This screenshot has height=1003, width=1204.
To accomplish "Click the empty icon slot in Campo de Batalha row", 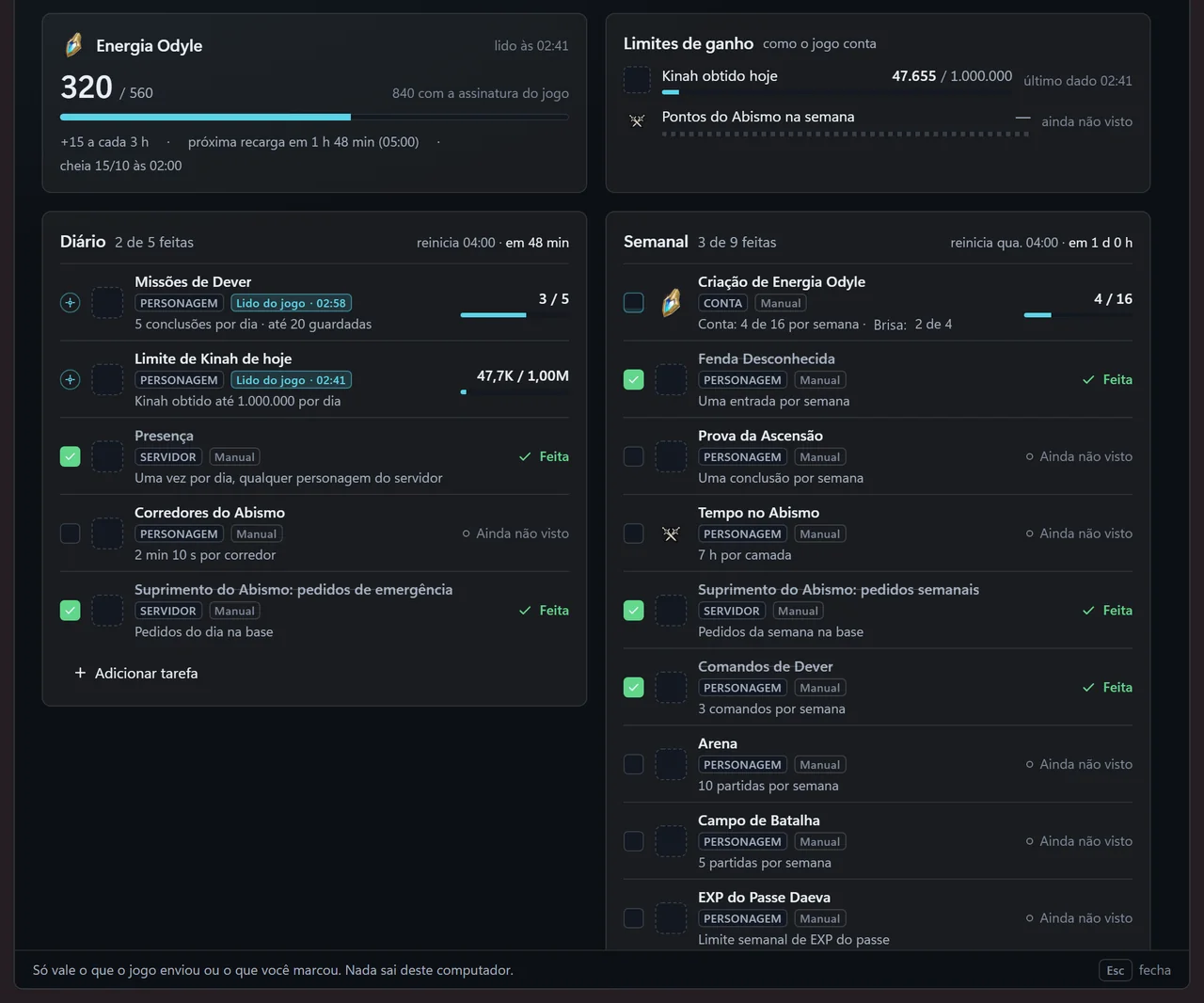I will (671, 841).
